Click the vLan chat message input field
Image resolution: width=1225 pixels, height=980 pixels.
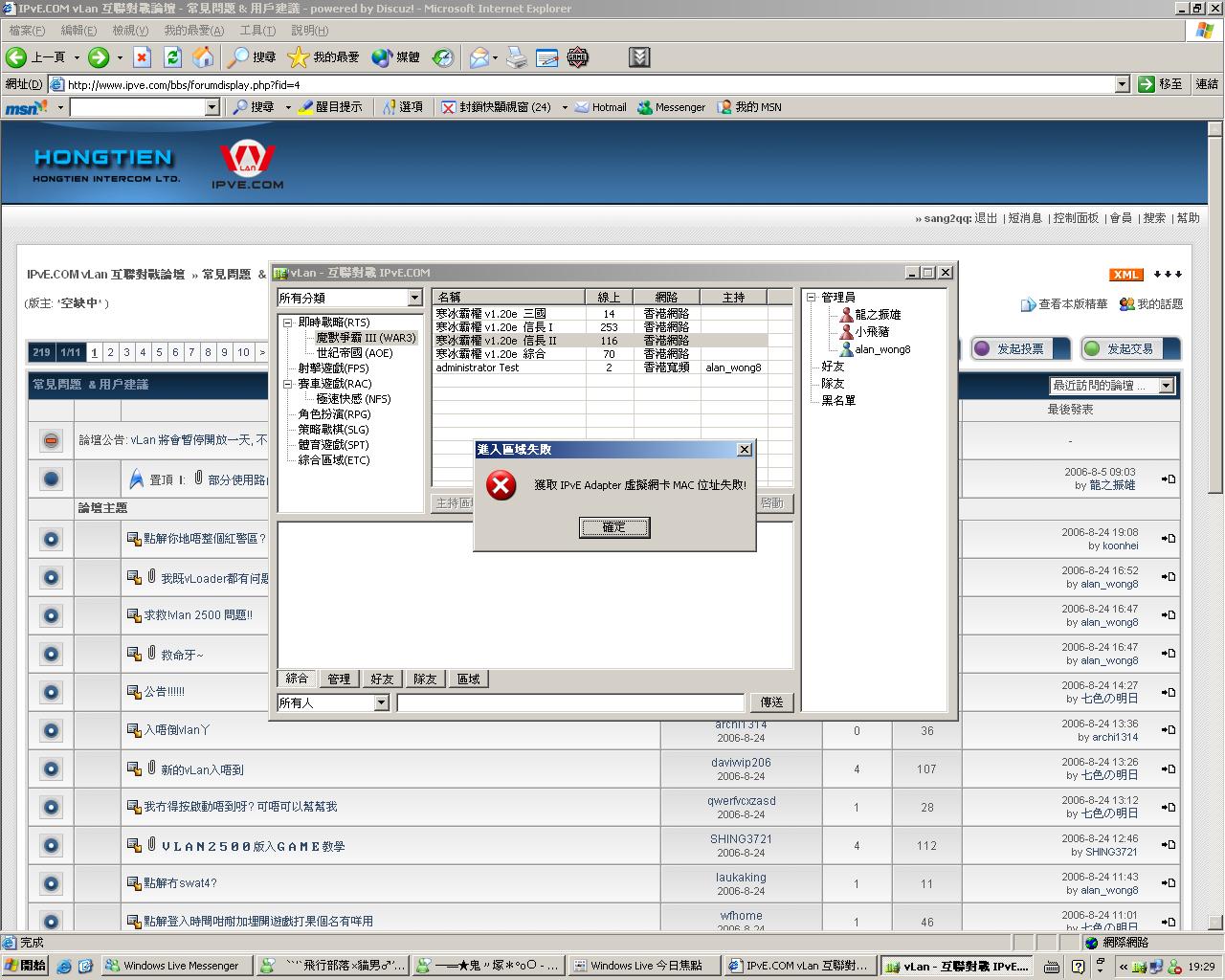[569, 702]
